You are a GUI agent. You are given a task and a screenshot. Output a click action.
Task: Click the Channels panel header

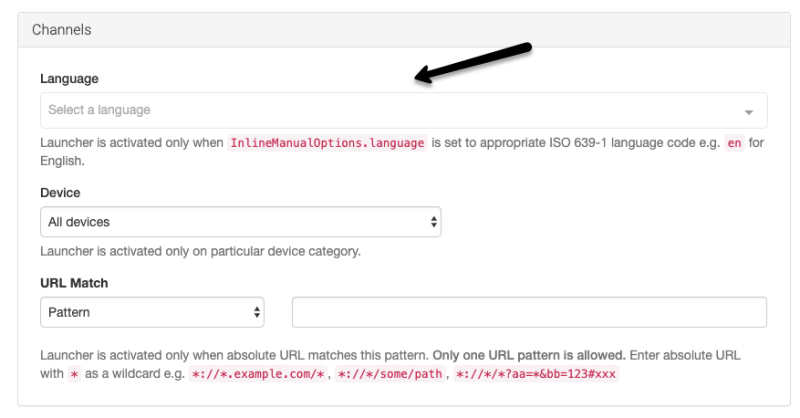(x=404, y=30)
